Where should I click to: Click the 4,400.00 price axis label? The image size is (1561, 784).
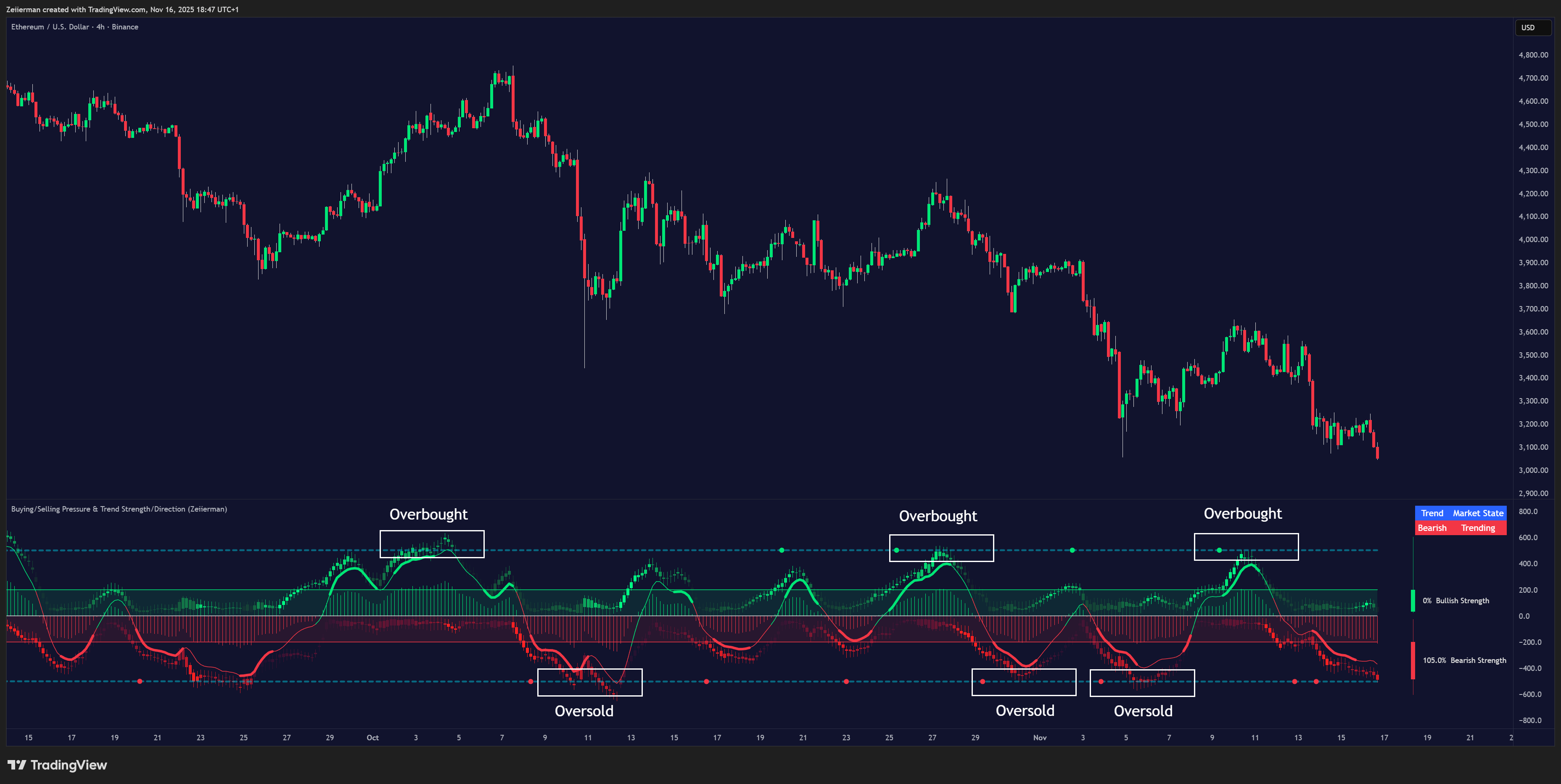1533,147
